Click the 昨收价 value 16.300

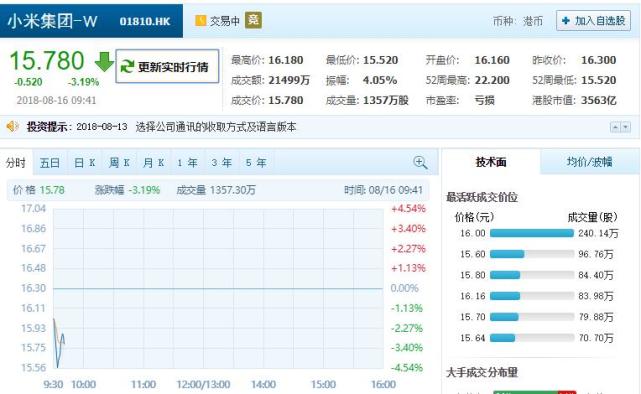[598, 60]
